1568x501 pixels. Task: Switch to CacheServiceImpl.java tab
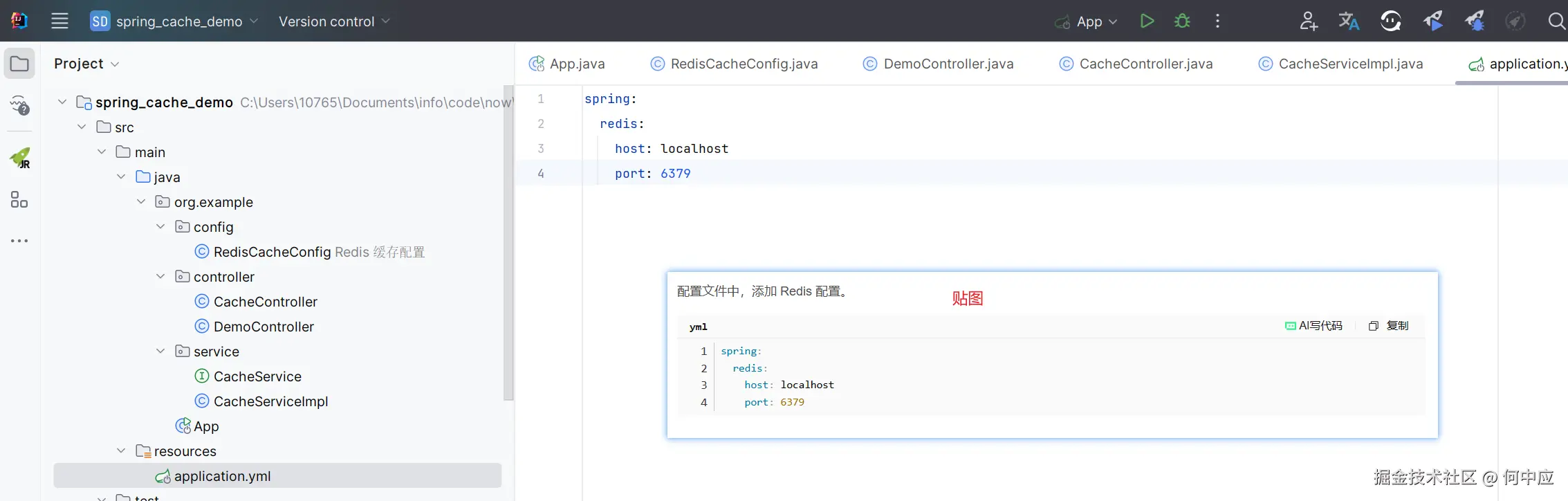(1340, 64)
